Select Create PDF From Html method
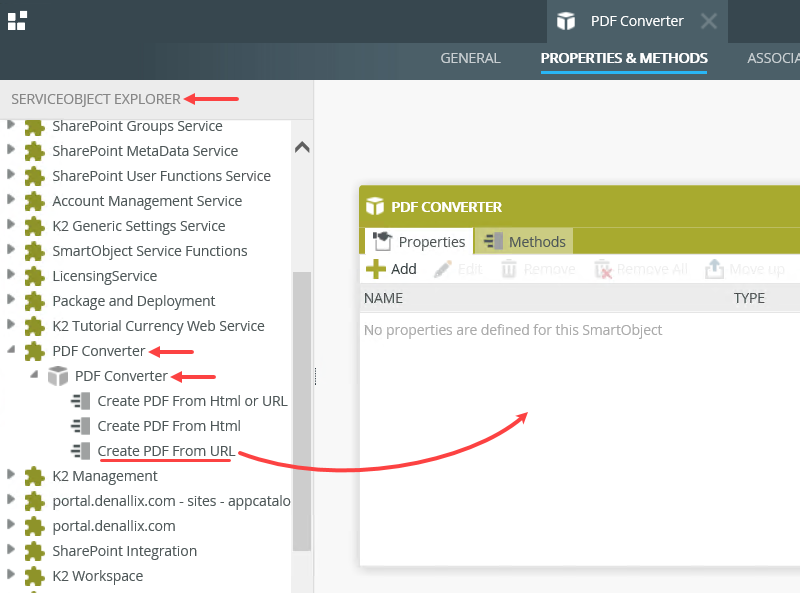Image resolution: width=800 pixels, height=593 pixels. [x=169, y=426]
